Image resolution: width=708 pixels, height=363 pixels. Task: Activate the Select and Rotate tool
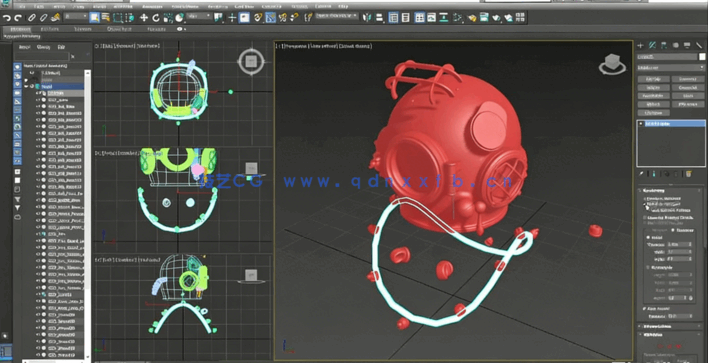(x=156, y=18)
